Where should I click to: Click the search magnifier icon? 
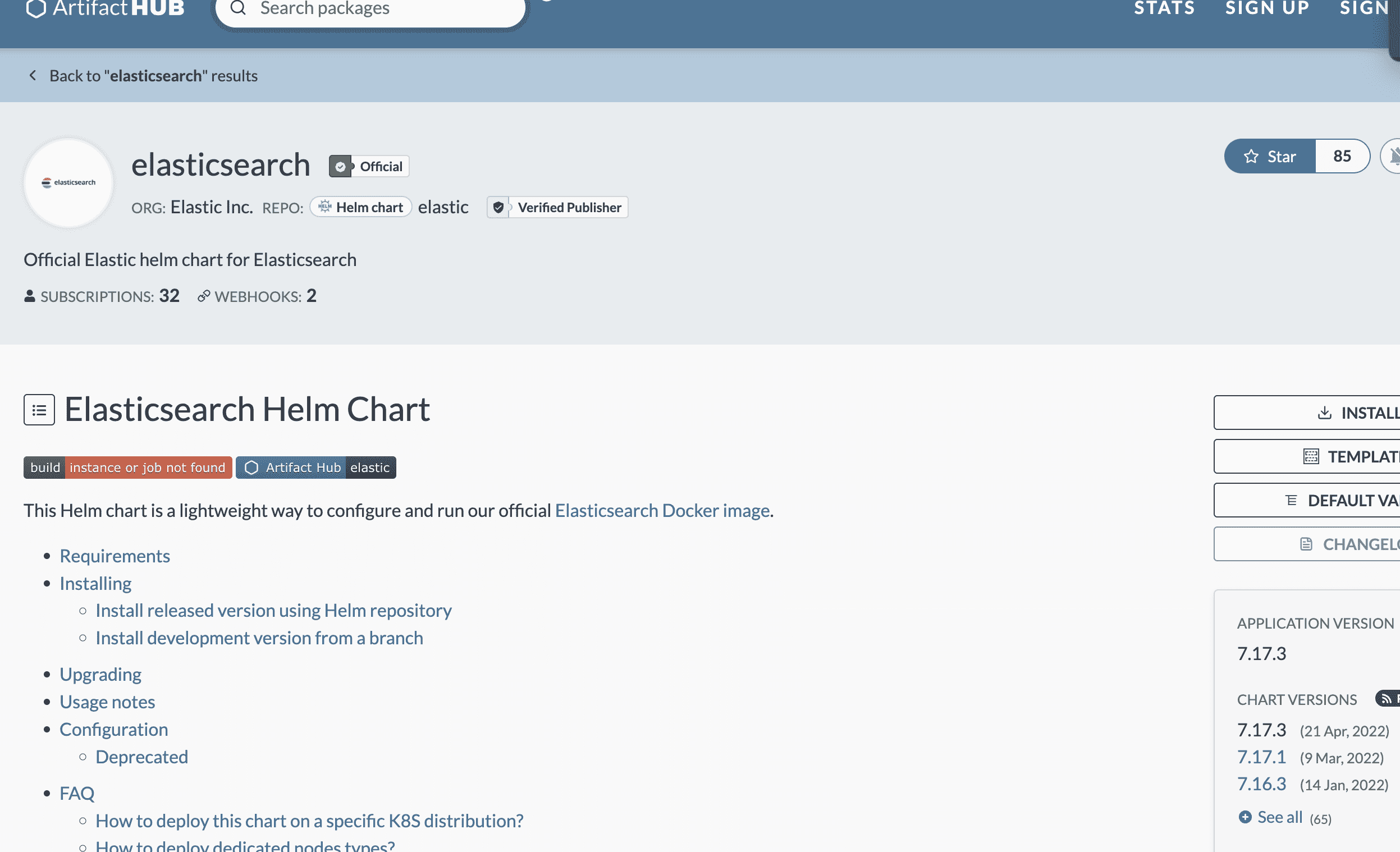tap(238, 8)
